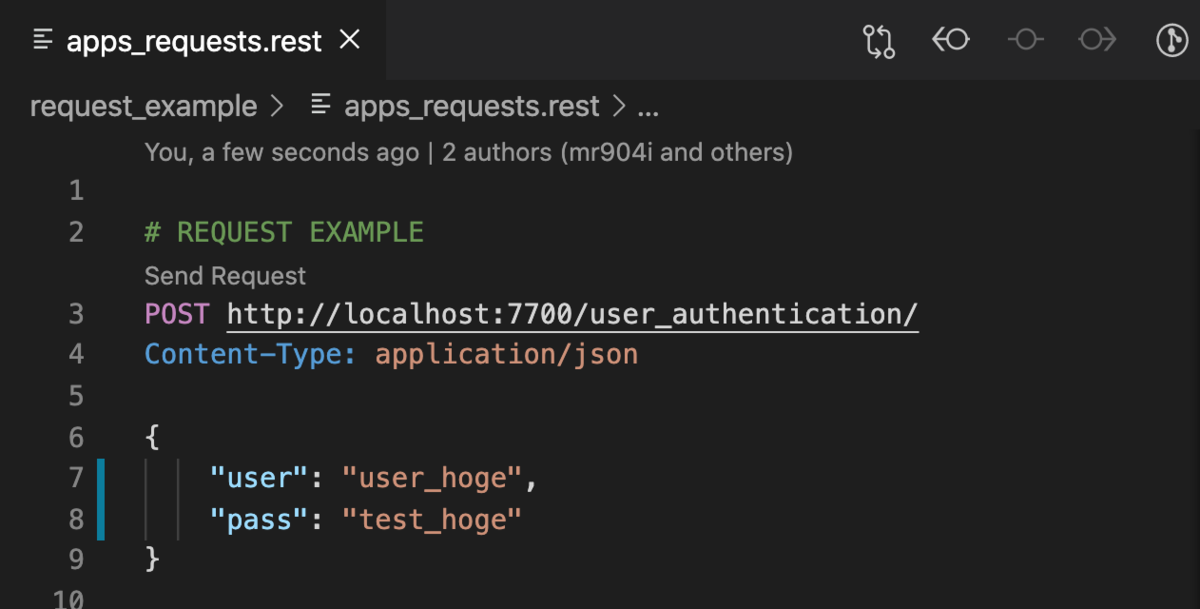The width and height of the screenshot is (1200, 609).
Task: Open Changes compare icon in editor toolbar
Action: [878, 40]
